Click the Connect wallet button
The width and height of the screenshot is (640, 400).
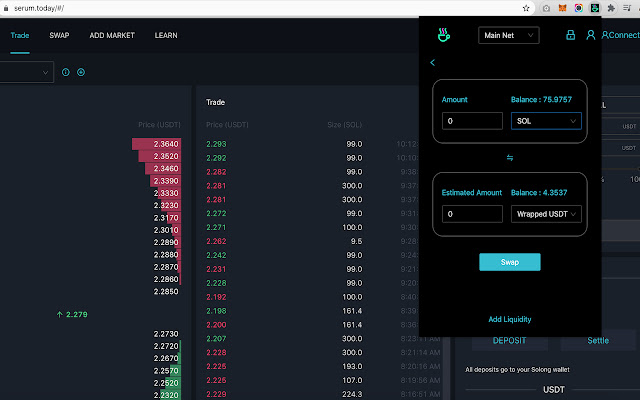620,35
